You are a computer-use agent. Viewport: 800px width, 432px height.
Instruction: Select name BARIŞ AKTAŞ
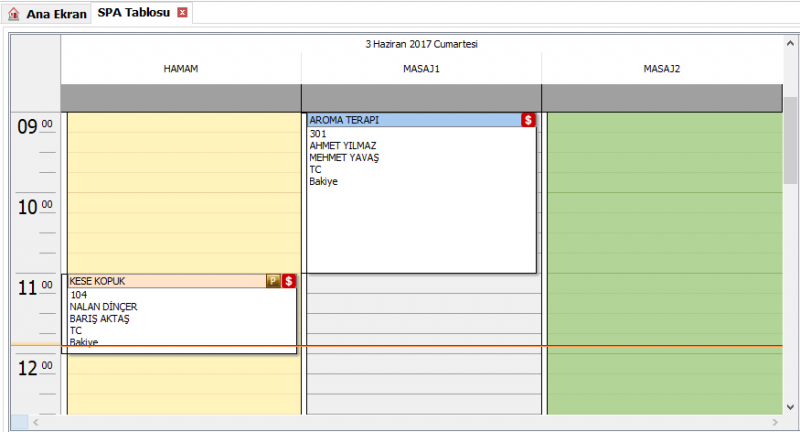pyautogui.click(x=99, y=319)
